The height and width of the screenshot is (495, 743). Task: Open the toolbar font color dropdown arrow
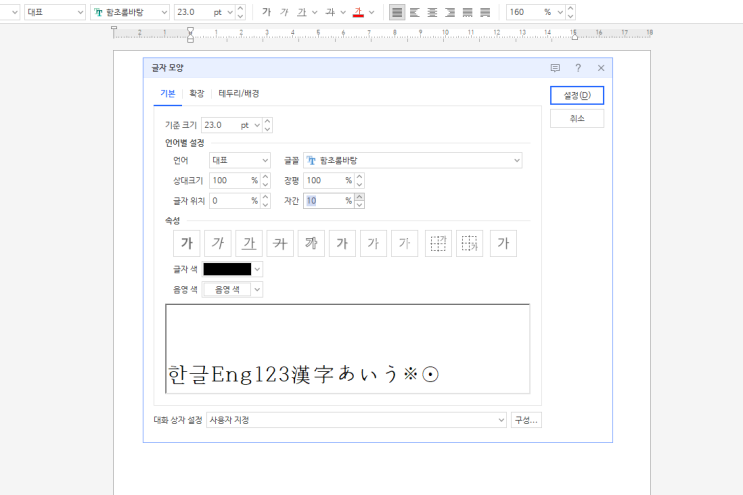(x=372, y=12)
